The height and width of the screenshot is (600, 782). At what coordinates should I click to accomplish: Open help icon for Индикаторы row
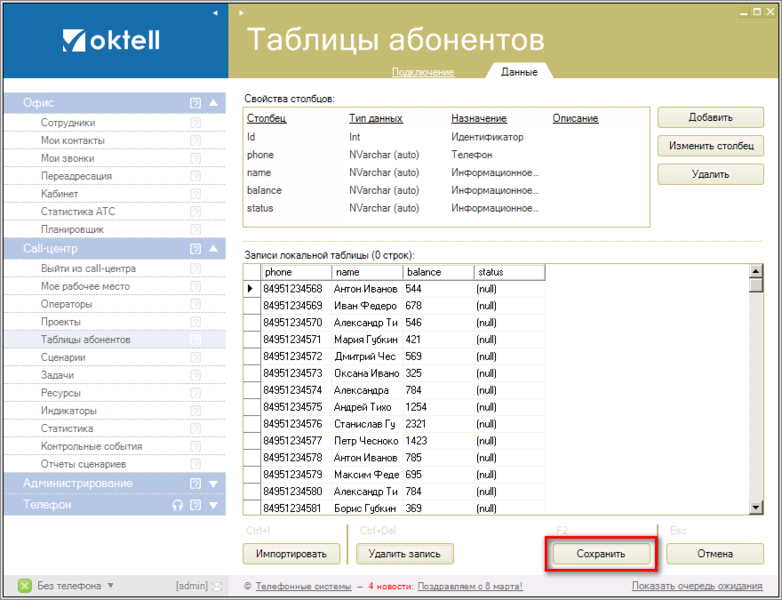click(x=195, y=411)
